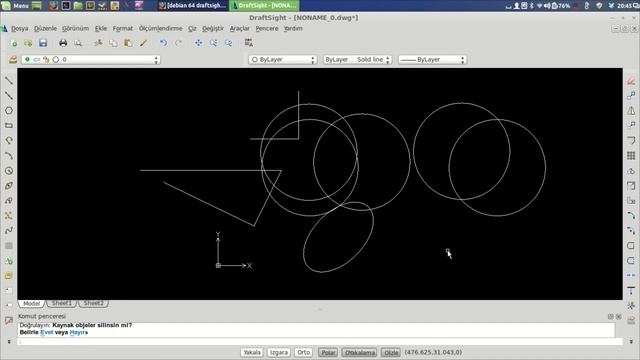Open the Ekle menu
The image size is (640, 360).
(x=101, y=29)
